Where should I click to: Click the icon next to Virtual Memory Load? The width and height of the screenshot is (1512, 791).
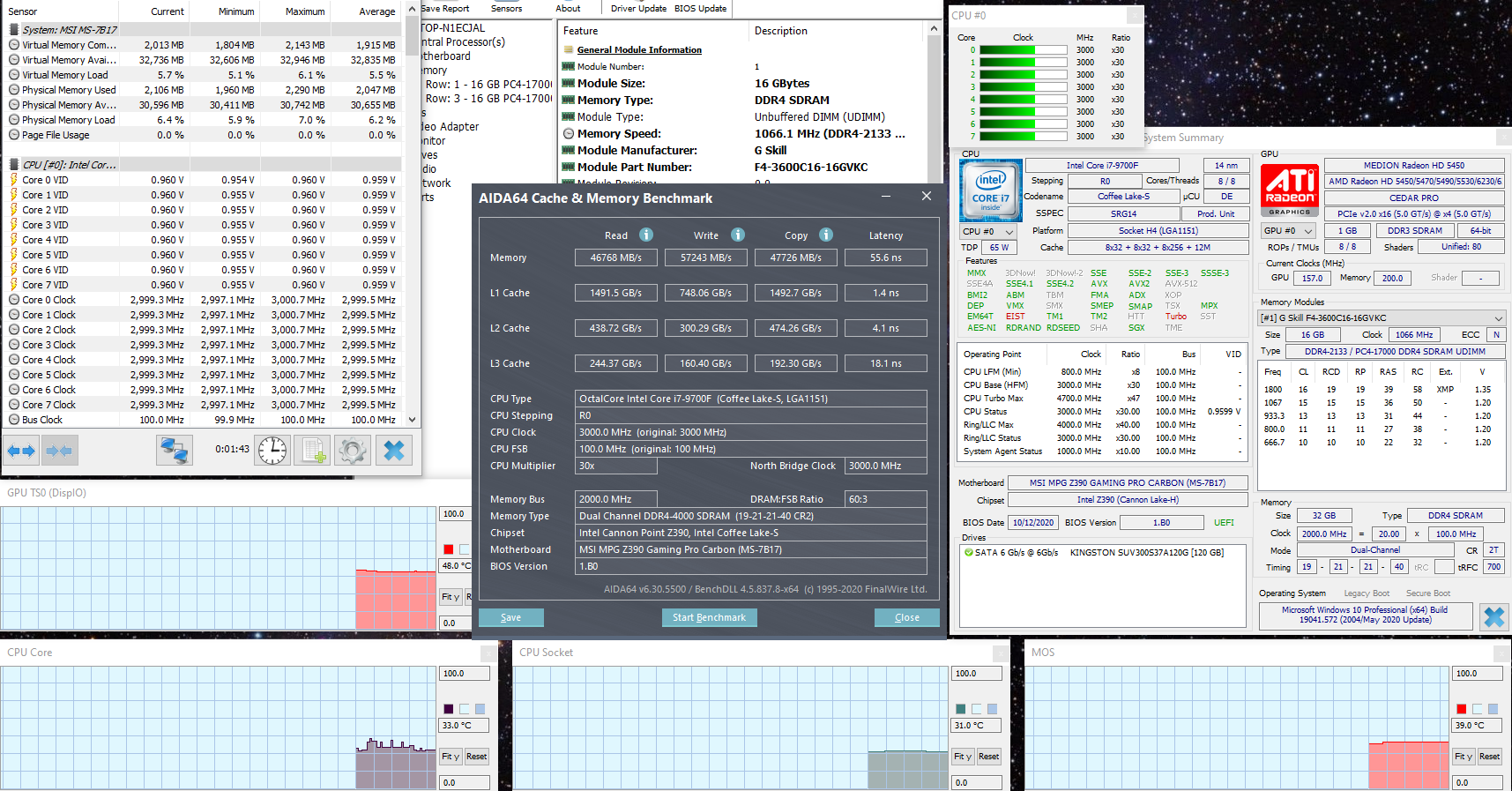pos(14,75)
